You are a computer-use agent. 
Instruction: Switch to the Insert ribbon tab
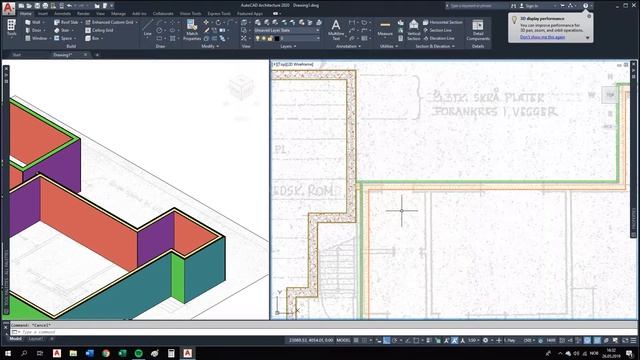pos(43,13)
